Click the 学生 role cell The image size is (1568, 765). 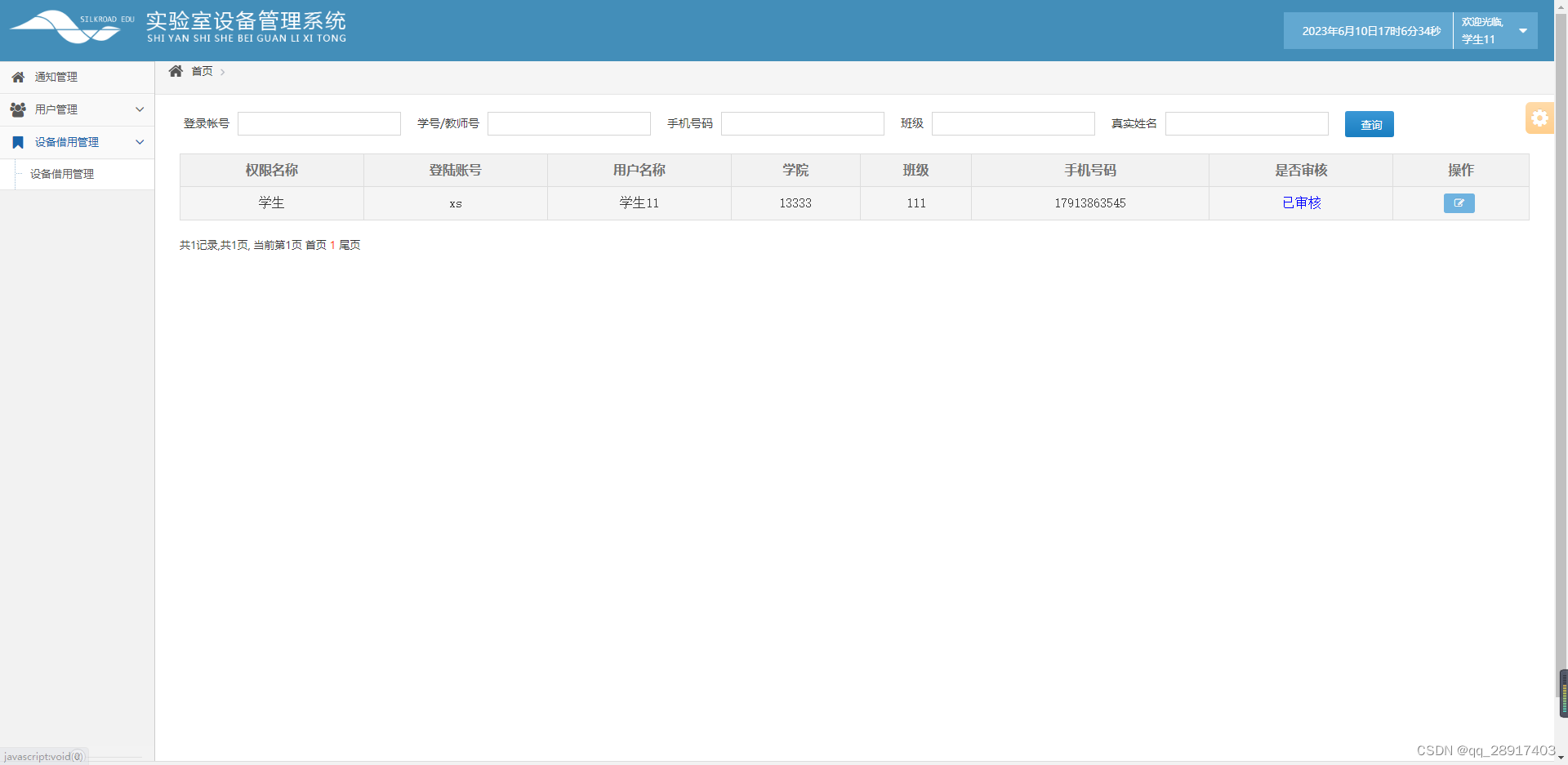(x=272, y=203)
